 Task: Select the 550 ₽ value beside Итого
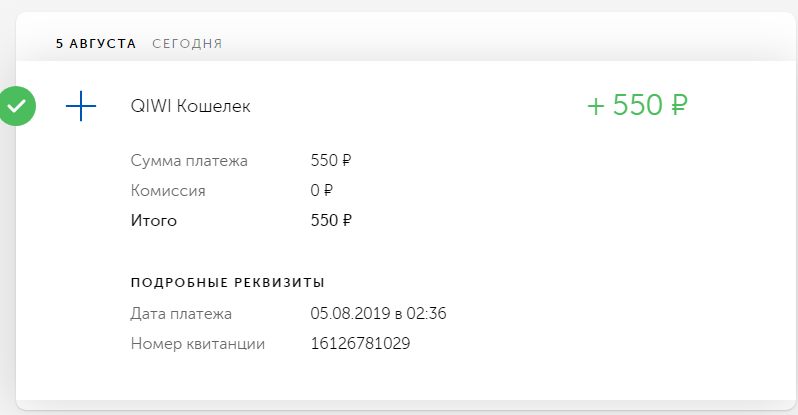tap(332, 220)
